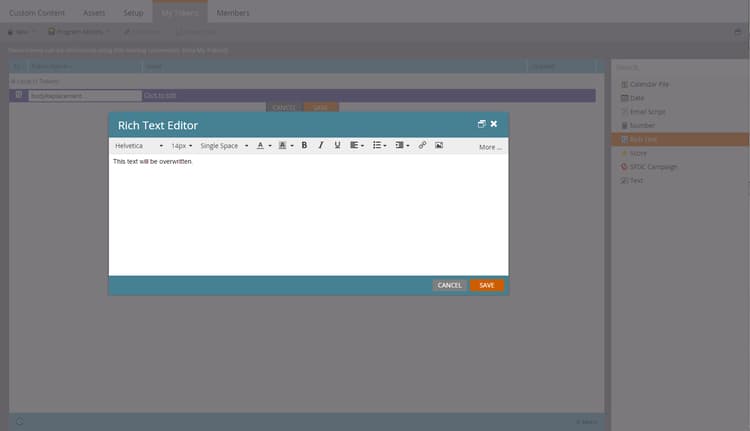Open the Assets tab
The image size is (750, 431).
[94, 13]
